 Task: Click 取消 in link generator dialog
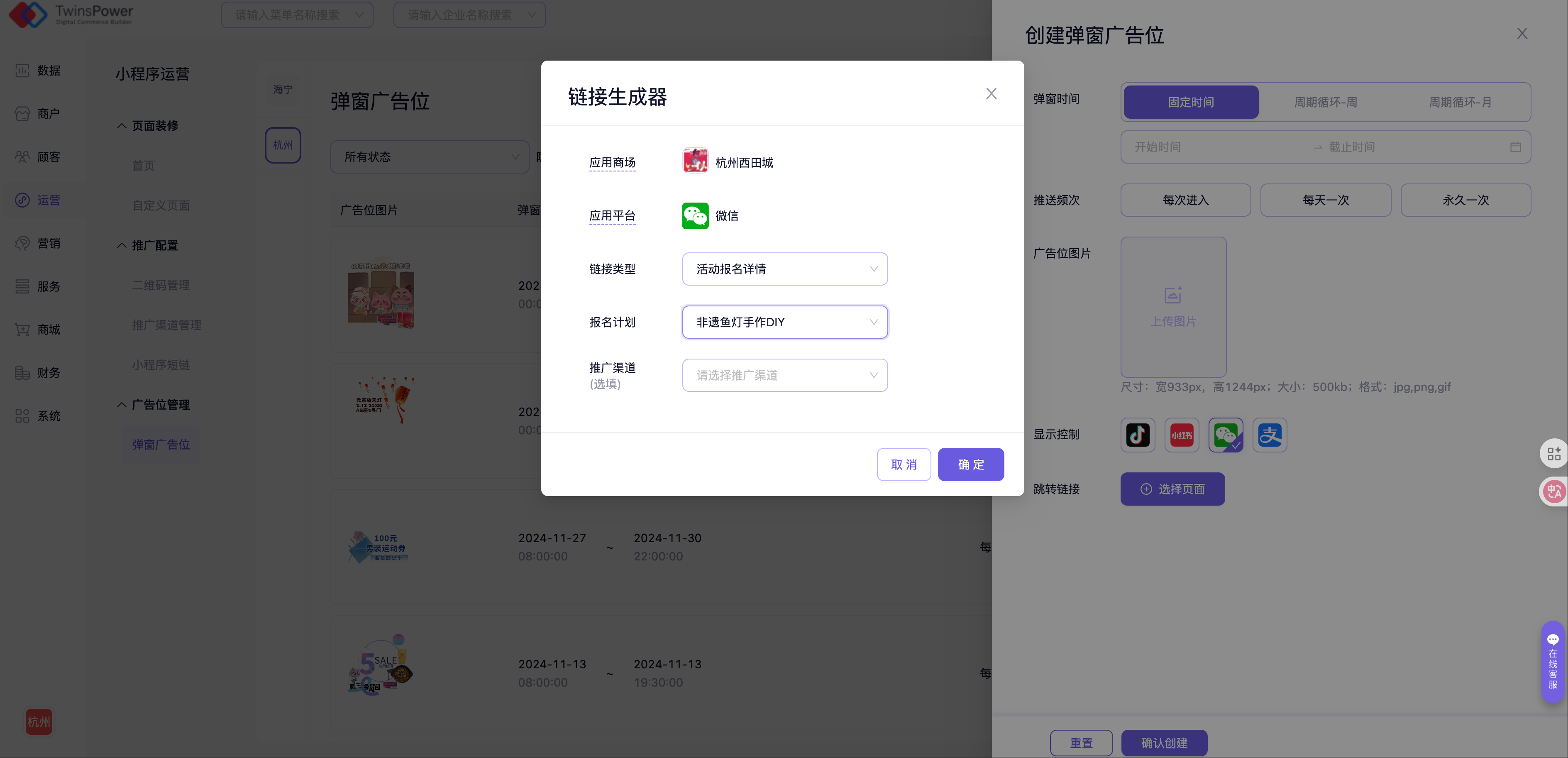903,465
